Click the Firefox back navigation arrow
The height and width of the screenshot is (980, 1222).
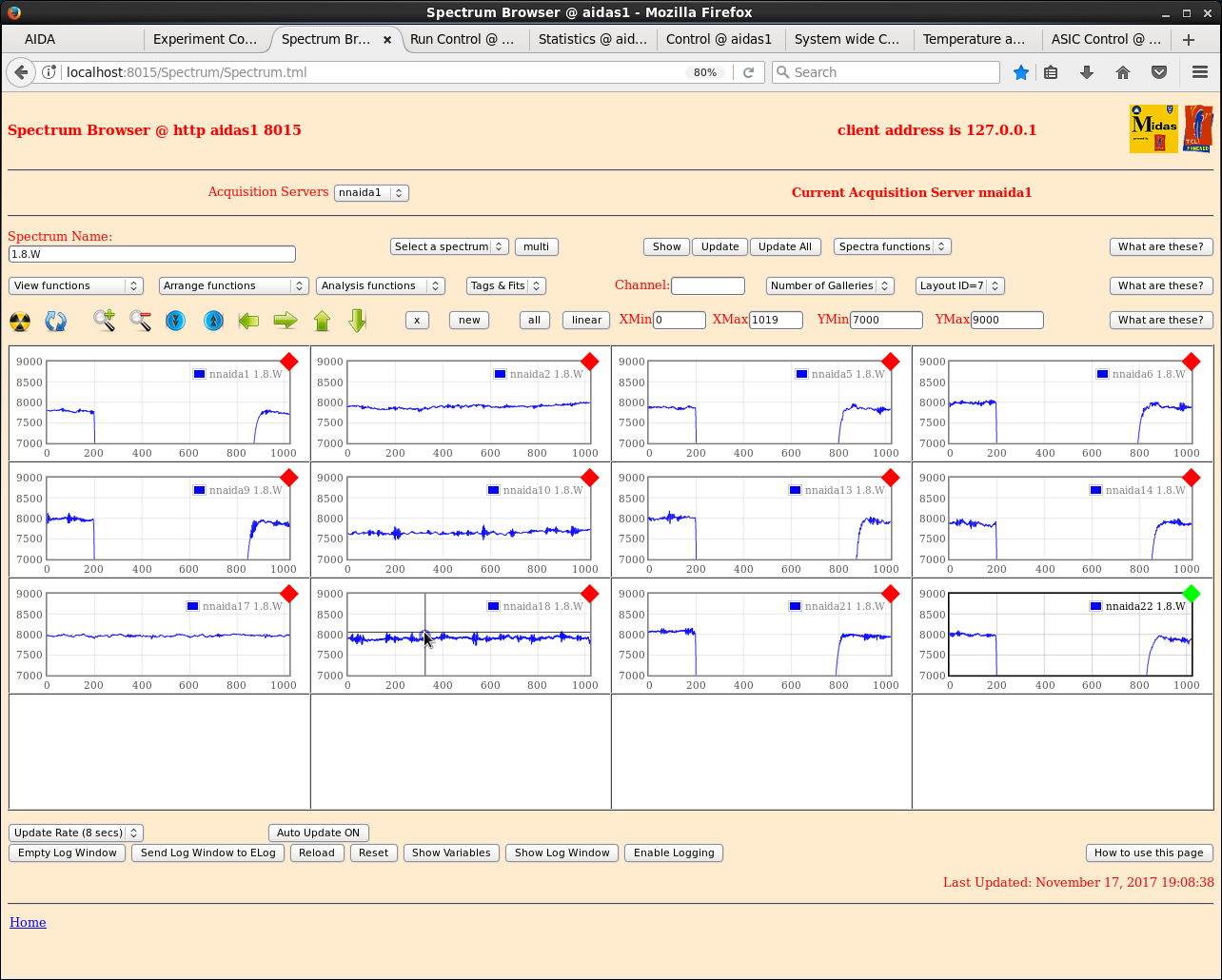pos(21,72)
